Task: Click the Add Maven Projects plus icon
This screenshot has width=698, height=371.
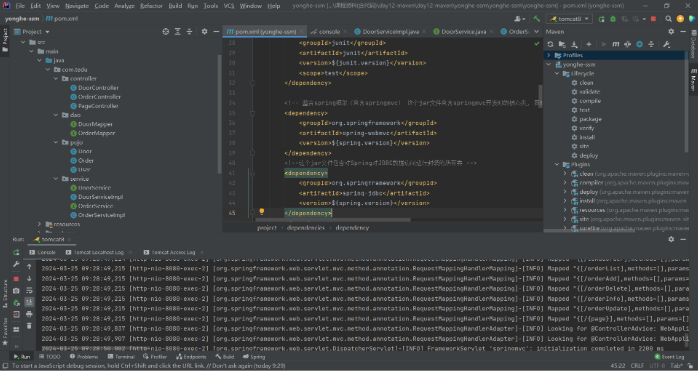Action: (588, 44)
